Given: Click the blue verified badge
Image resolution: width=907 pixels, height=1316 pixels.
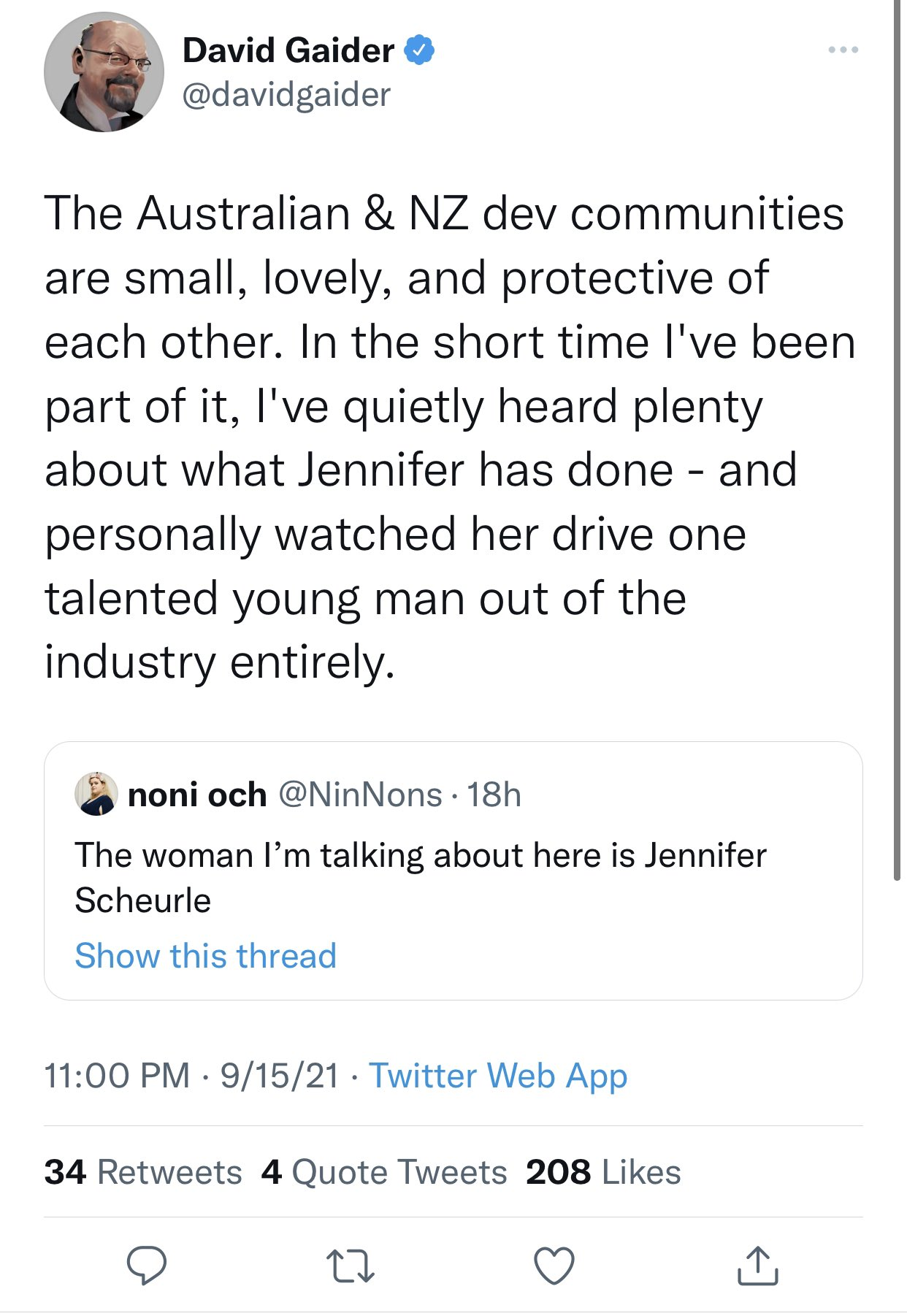Looking at the screenshot, I should (420, 50).
